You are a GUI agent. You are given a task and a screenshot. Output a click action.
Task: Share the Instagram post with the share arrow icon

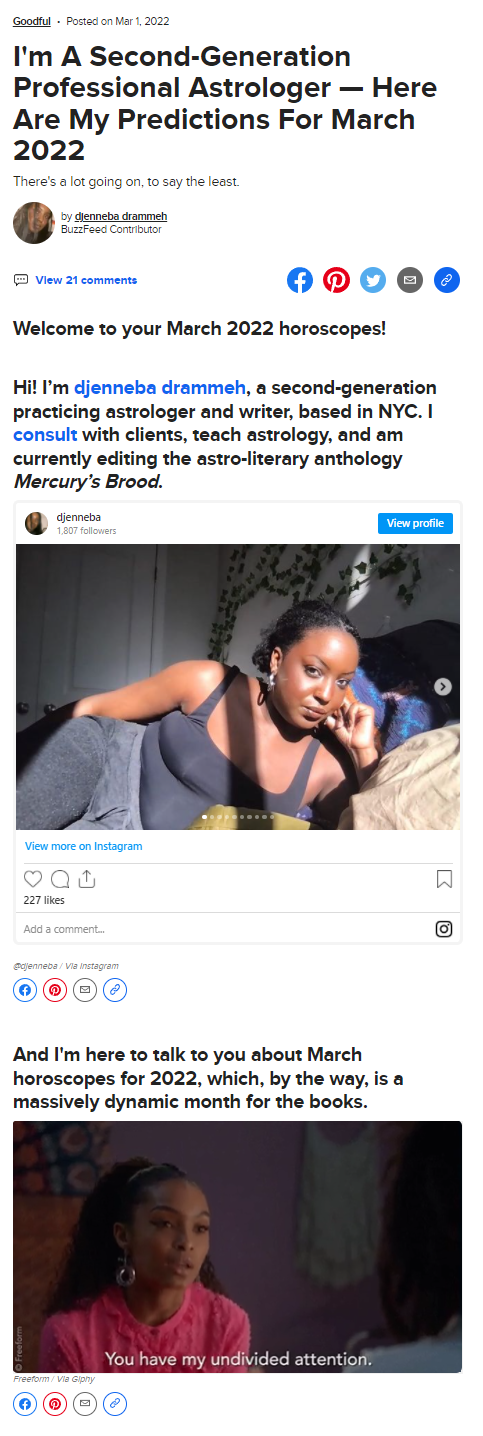click(87, 879)
